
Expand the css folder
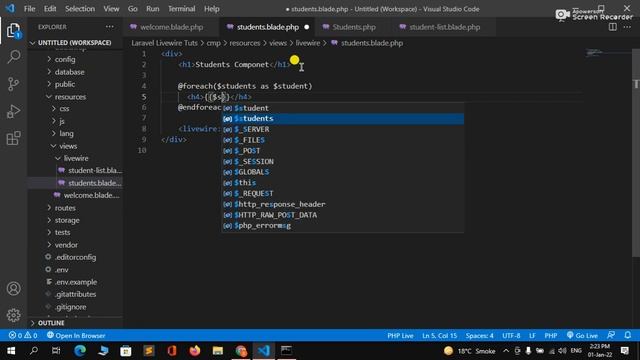point(64,109)
